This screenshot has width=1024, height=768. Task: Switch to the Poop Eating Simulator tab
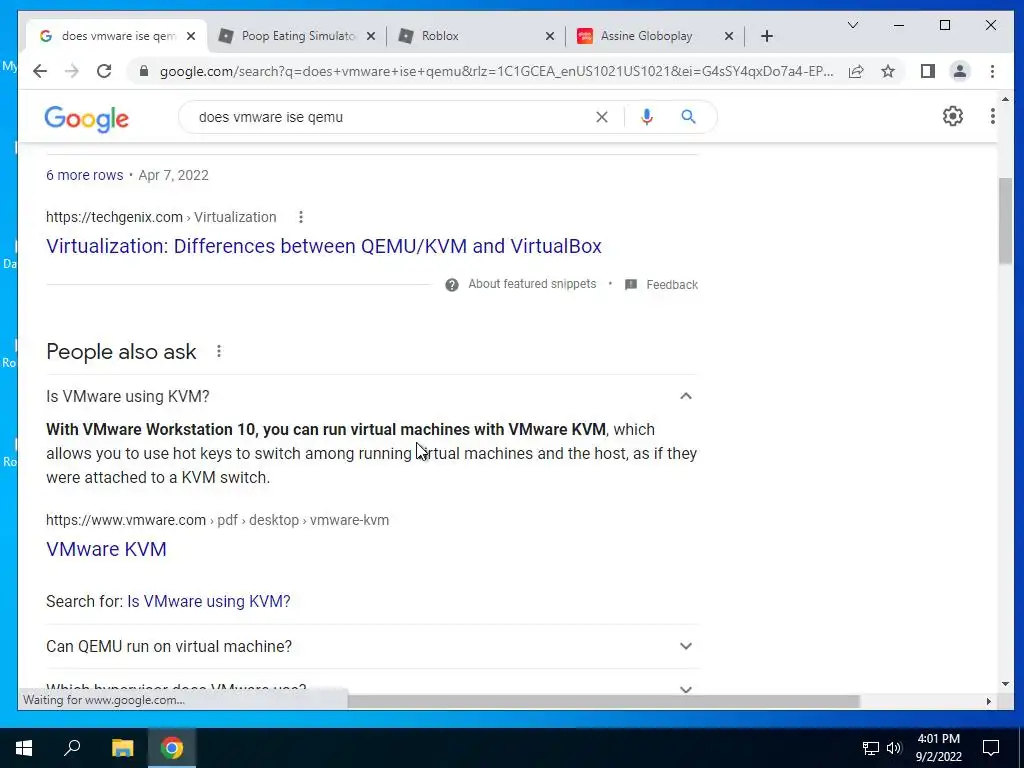(297, 36)
